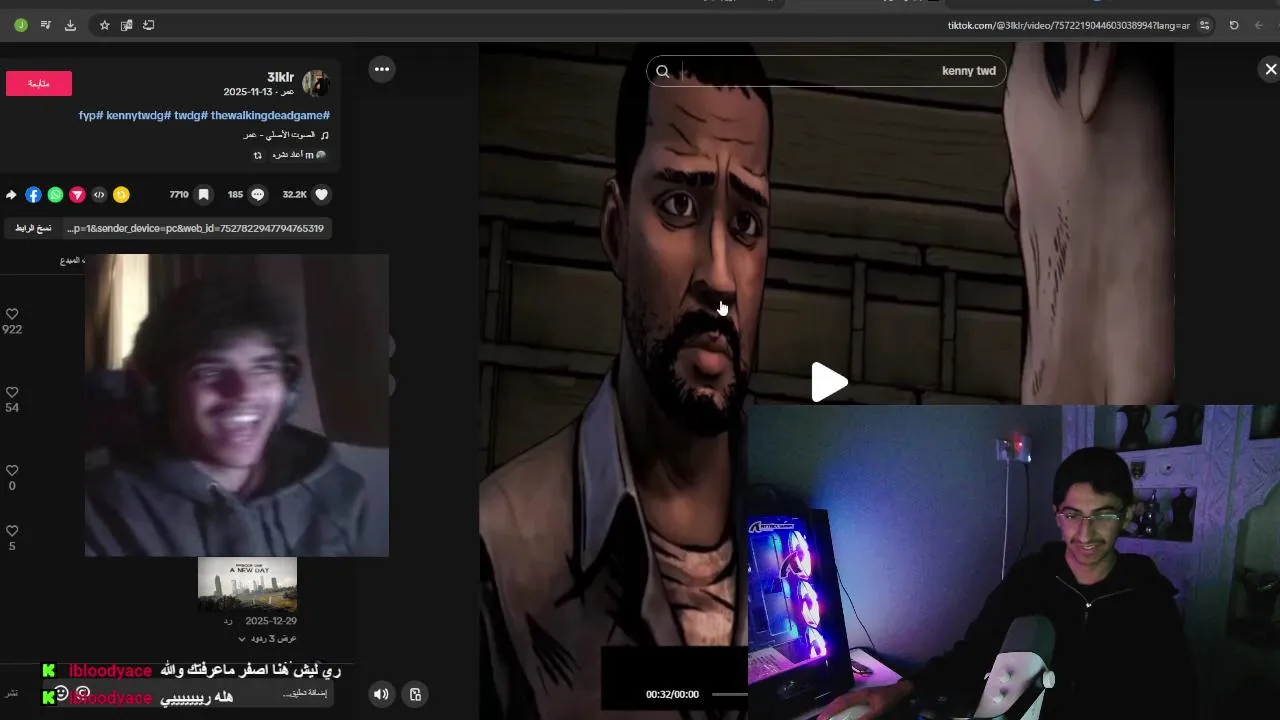This screenshot has width=1280, height=720.
Task: Send to friends with the red paper-plane icon
Action: tap(77, 195)
